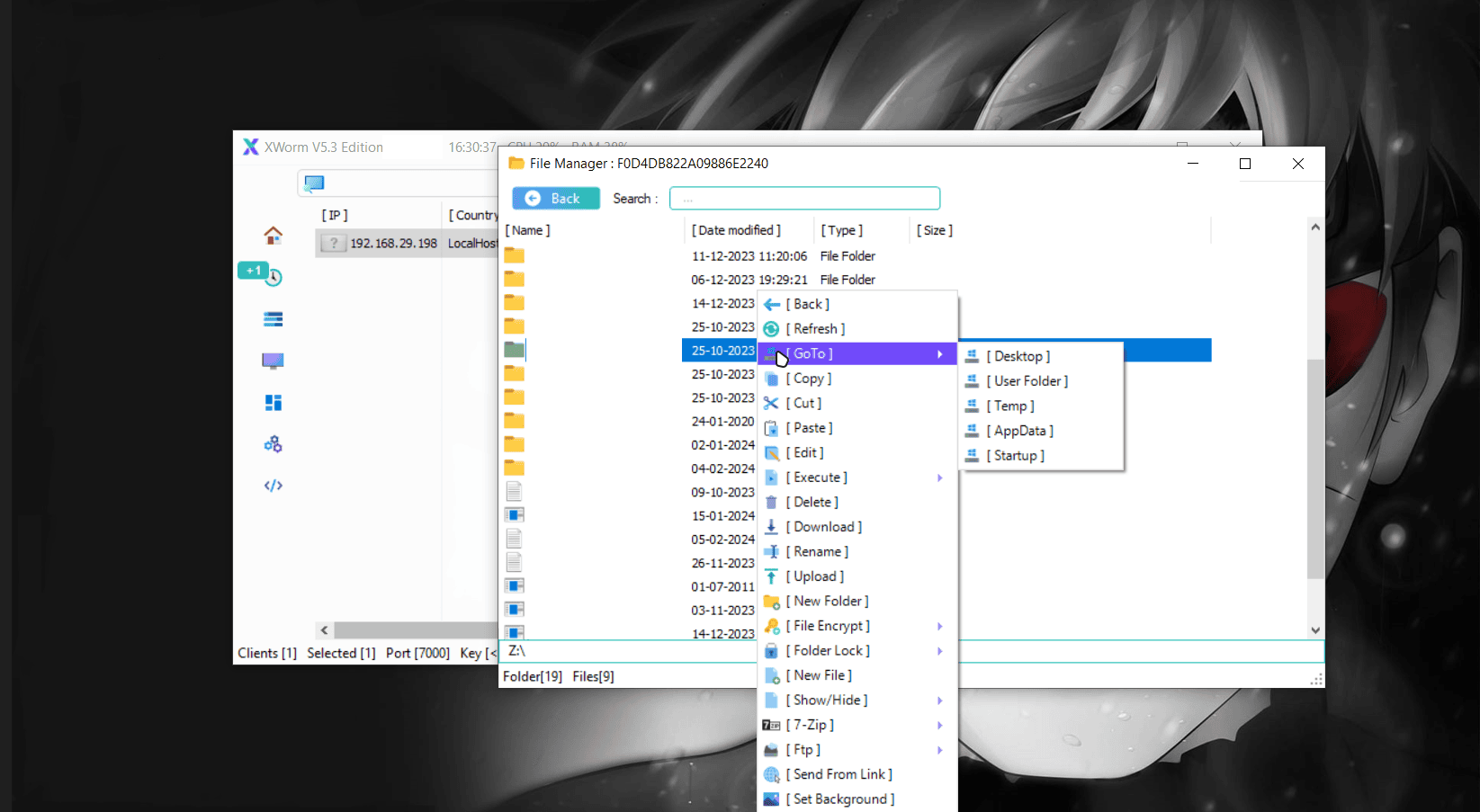Click the File Manager scrollbar up arrow

click(x=1315, y=228)
